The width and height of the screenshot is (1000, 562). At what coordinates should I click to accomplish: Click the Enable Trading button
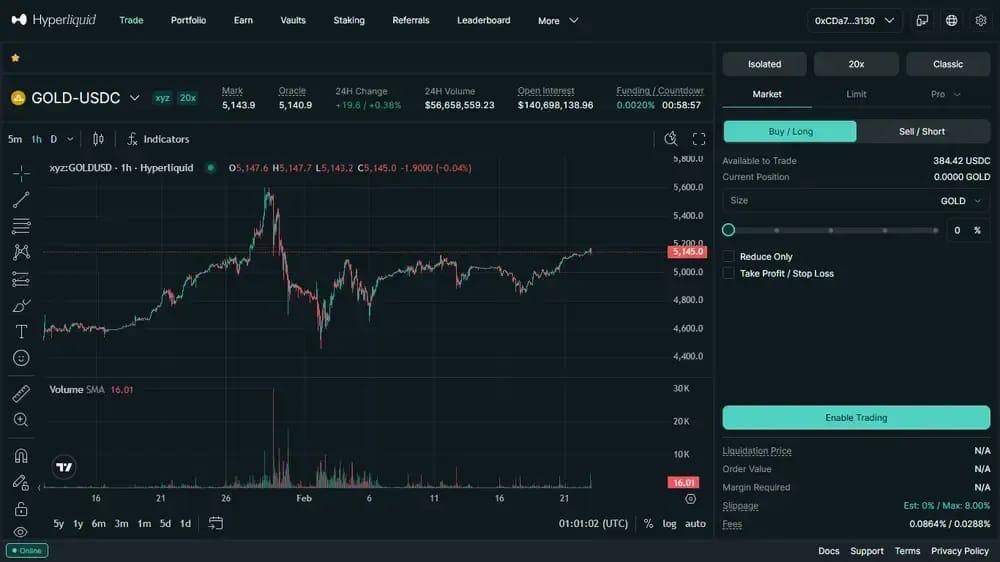pyautogui.click(x=856, y=417)
